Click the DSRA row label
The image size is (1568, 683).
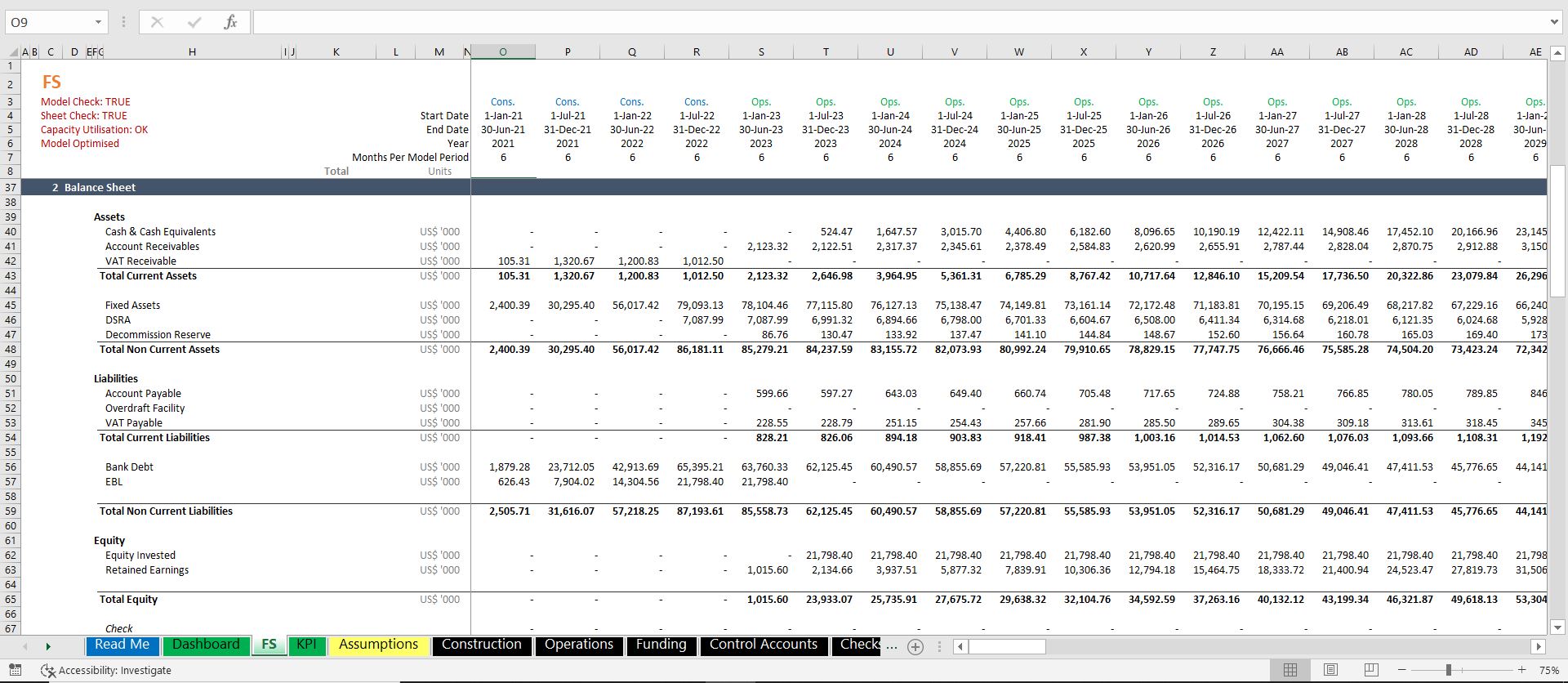tap(118, 320)
